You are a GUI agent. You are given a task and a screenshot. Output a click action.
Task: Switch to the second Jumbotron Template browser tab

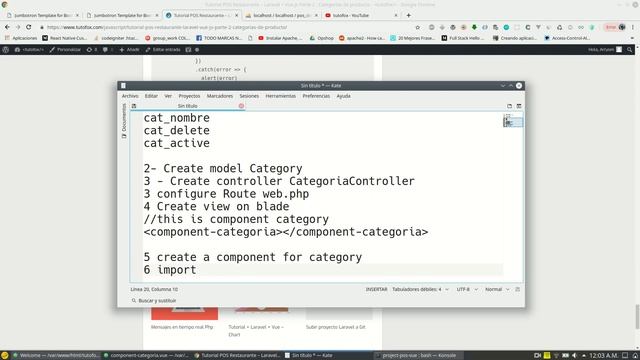(x=122, y=15)
